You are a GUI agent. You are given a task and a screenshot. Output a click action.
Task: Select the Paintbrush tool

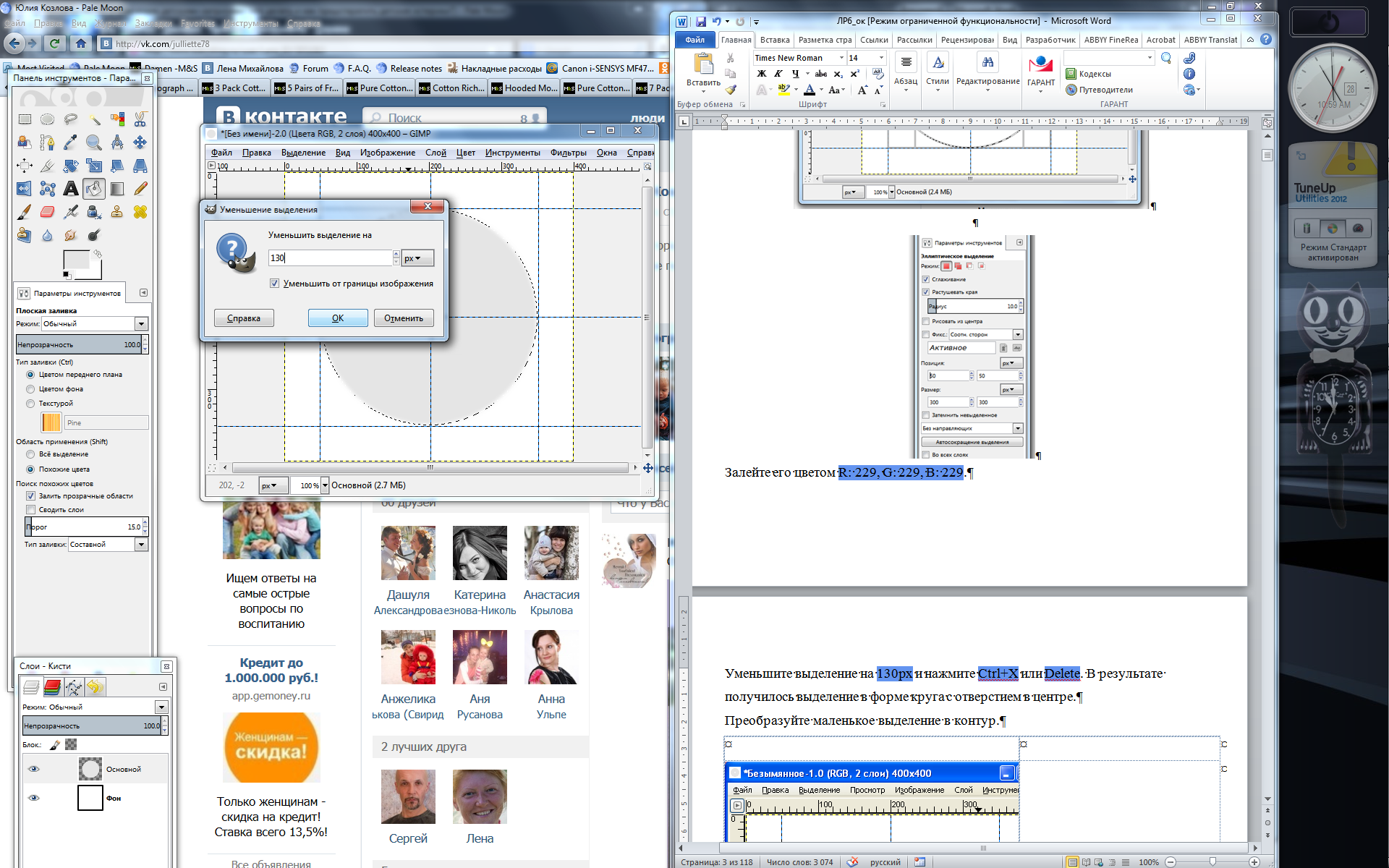click(x=25, y=212)
